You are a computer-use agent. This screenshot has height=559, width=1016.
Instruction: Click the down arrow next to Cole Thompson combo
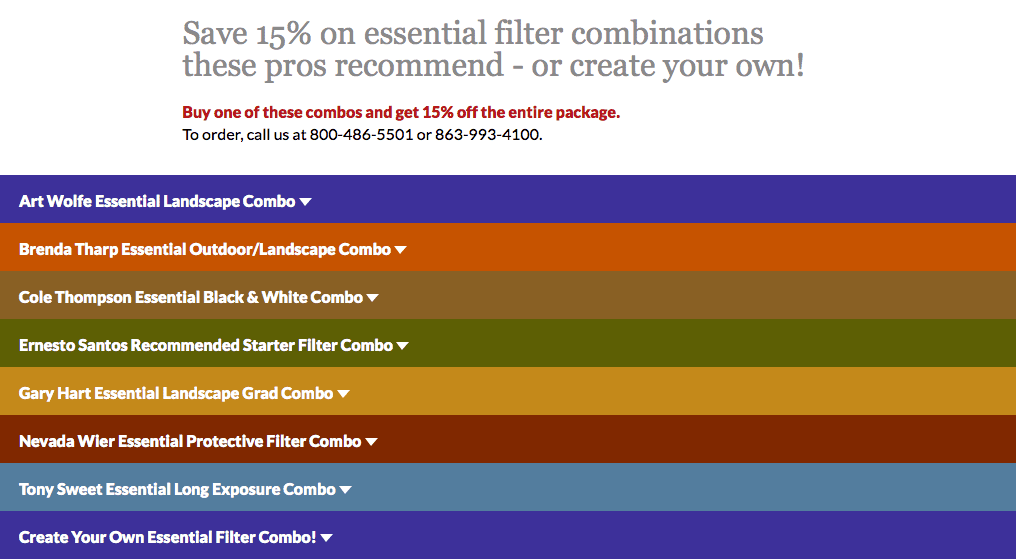pyautogui.click(x=373, y=297)
